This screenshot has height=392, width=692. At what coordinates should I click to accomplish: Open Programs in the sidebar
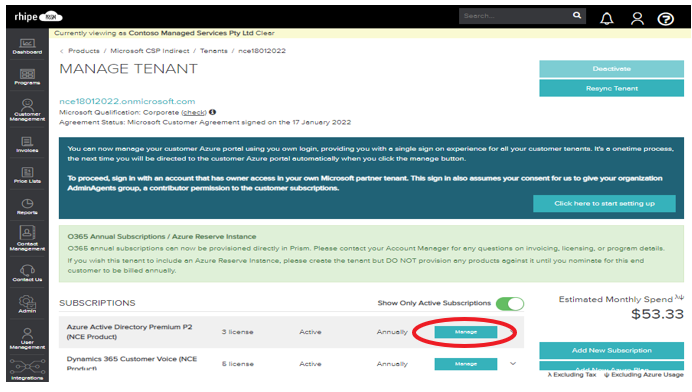click(27, 77)
